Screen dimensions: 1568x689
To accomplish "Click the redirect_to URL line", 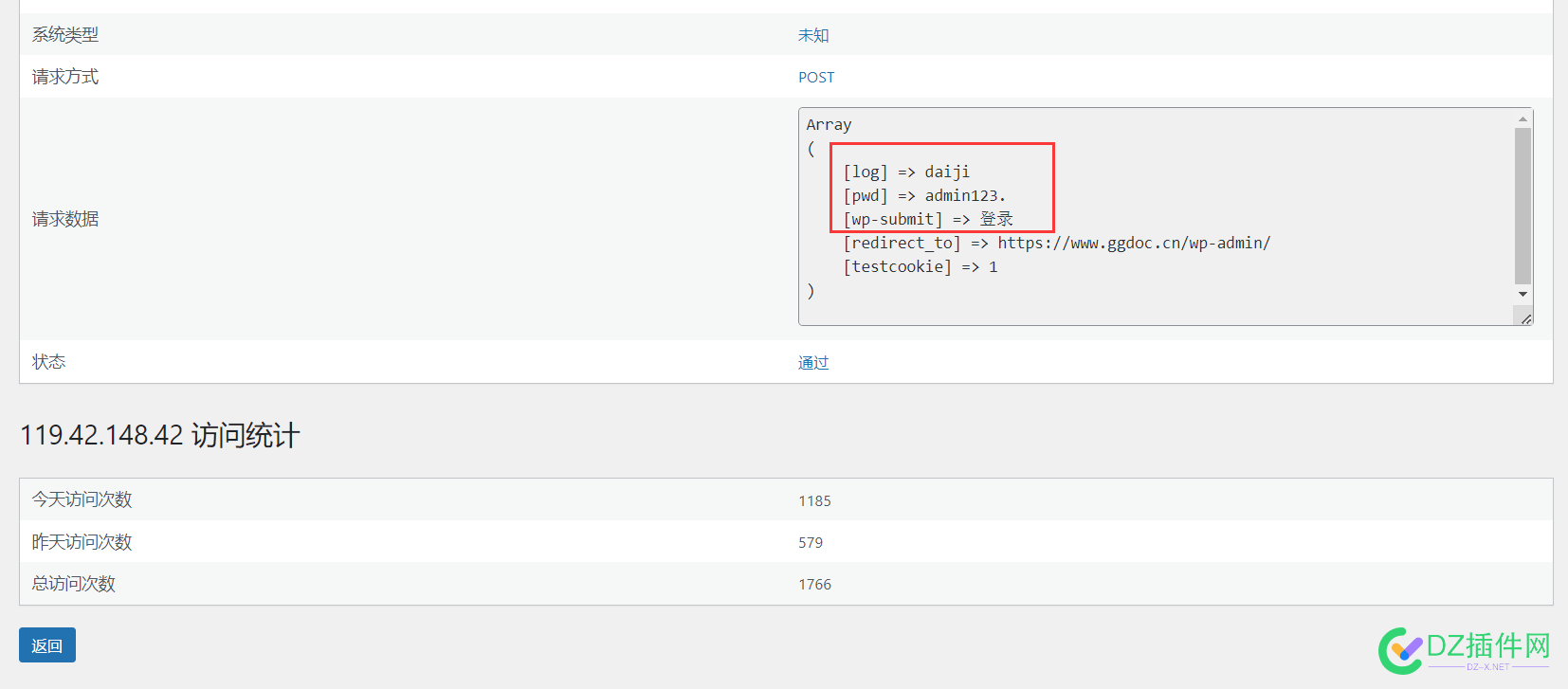I will pos(1057,243).
